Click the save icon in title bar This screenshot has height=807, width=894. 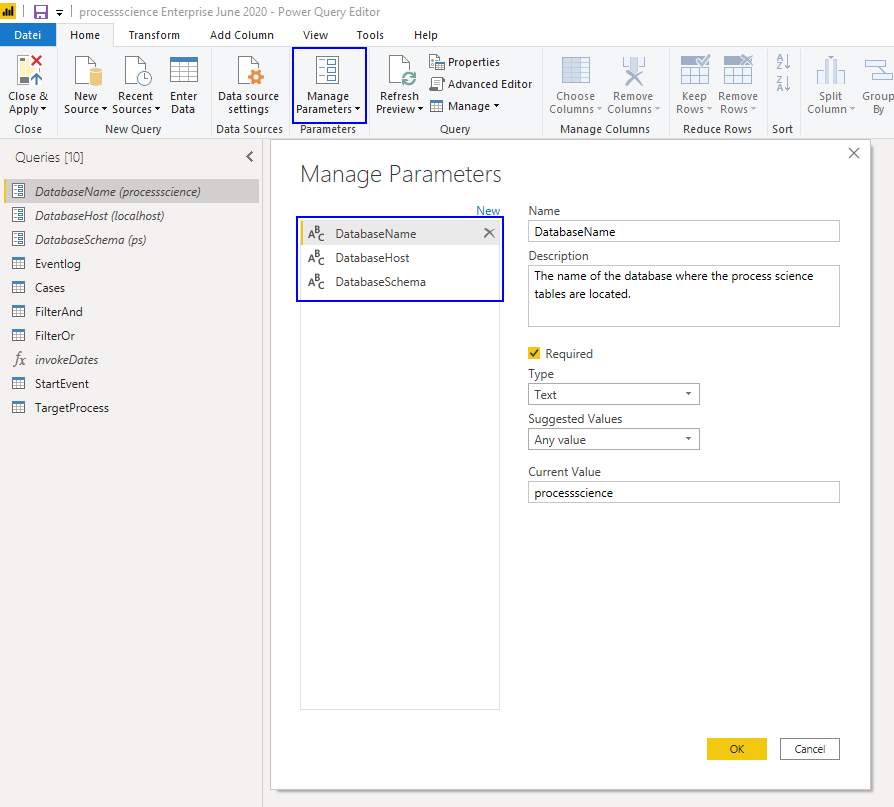pos(41,12)
